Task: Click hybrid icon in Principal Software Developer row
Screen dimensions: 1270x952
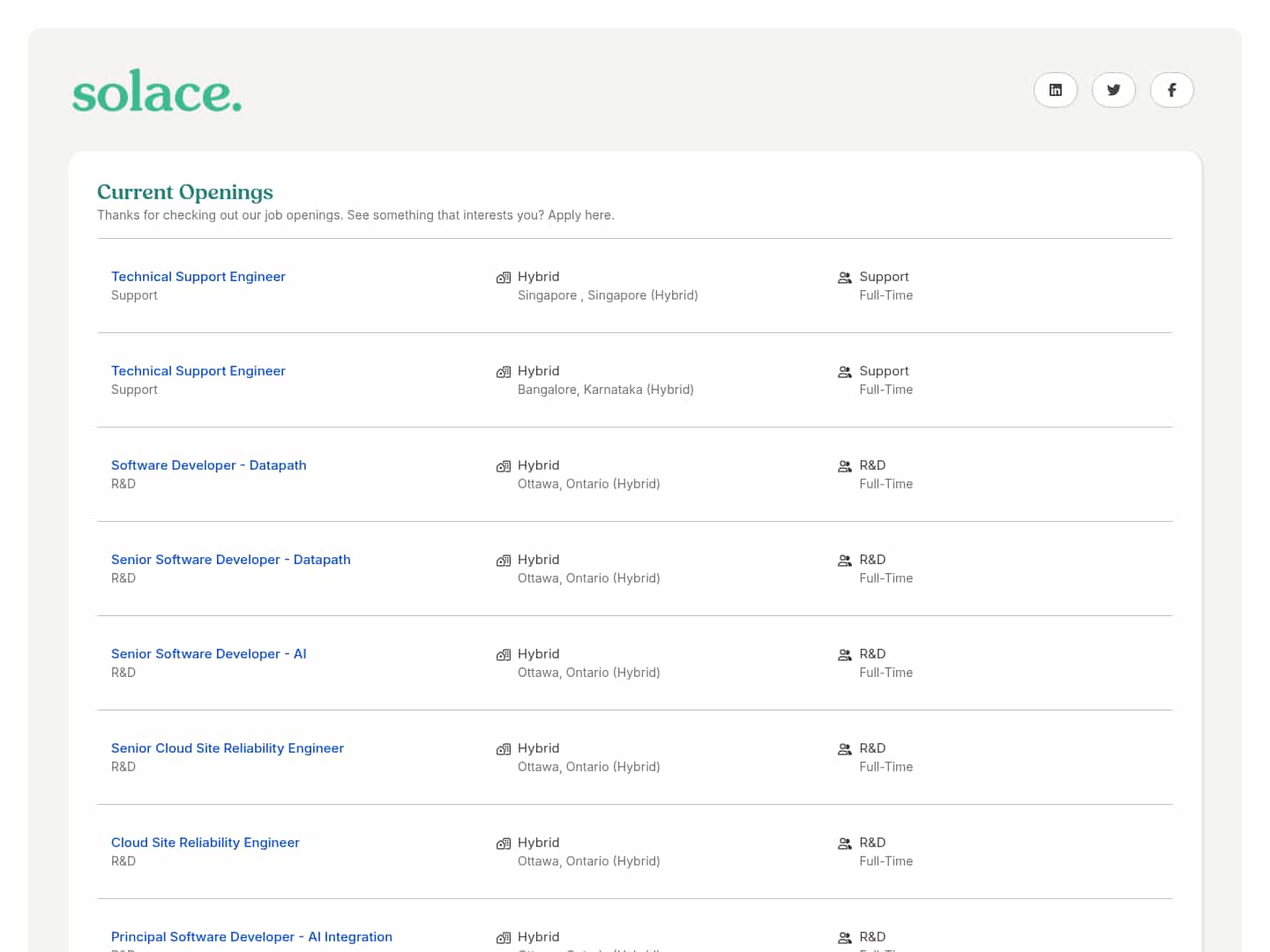Action: pyautogui.click(x=504, y=938)
